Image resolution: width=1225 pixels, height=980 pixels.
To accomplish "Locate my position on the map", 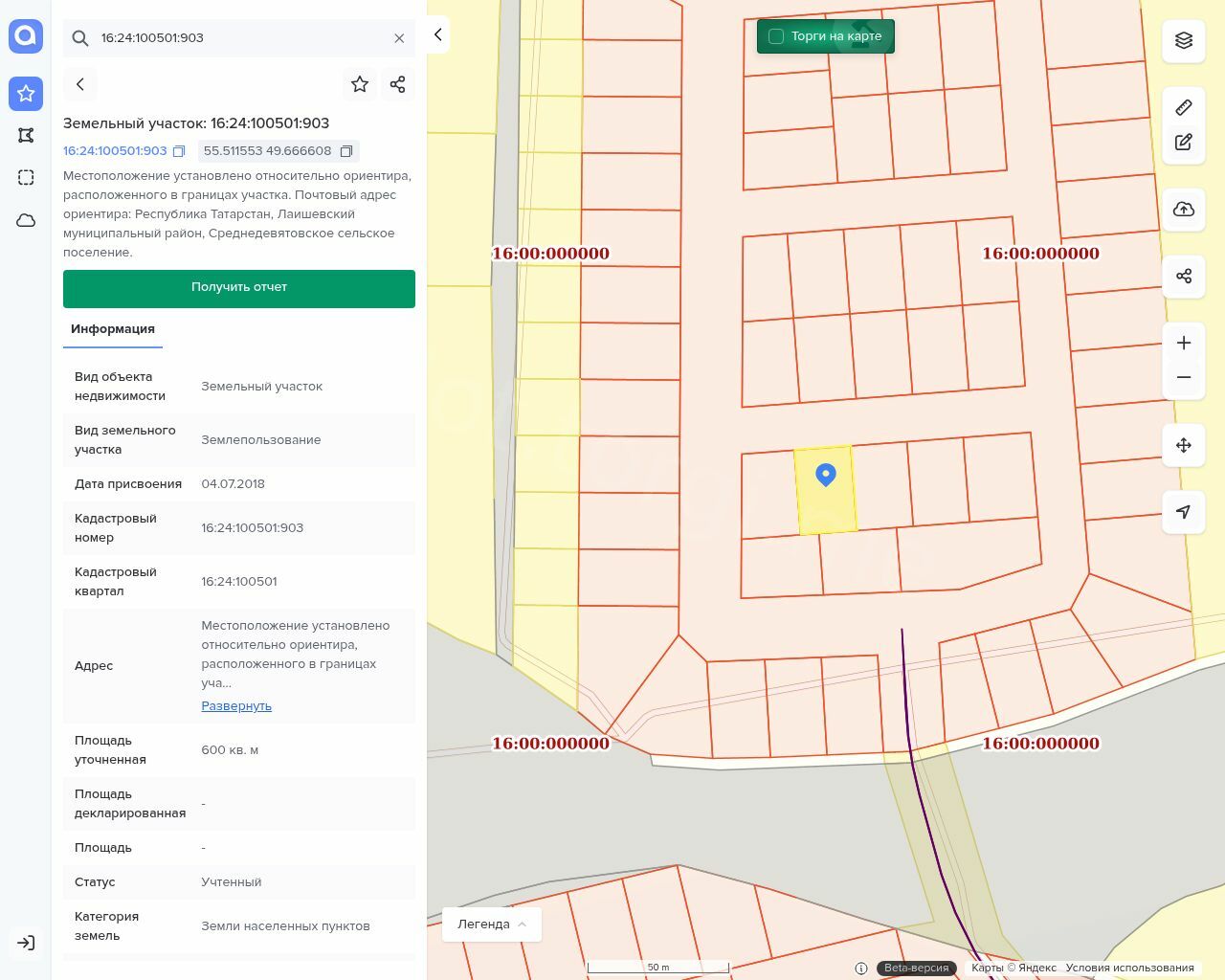I will [1184, 512].
